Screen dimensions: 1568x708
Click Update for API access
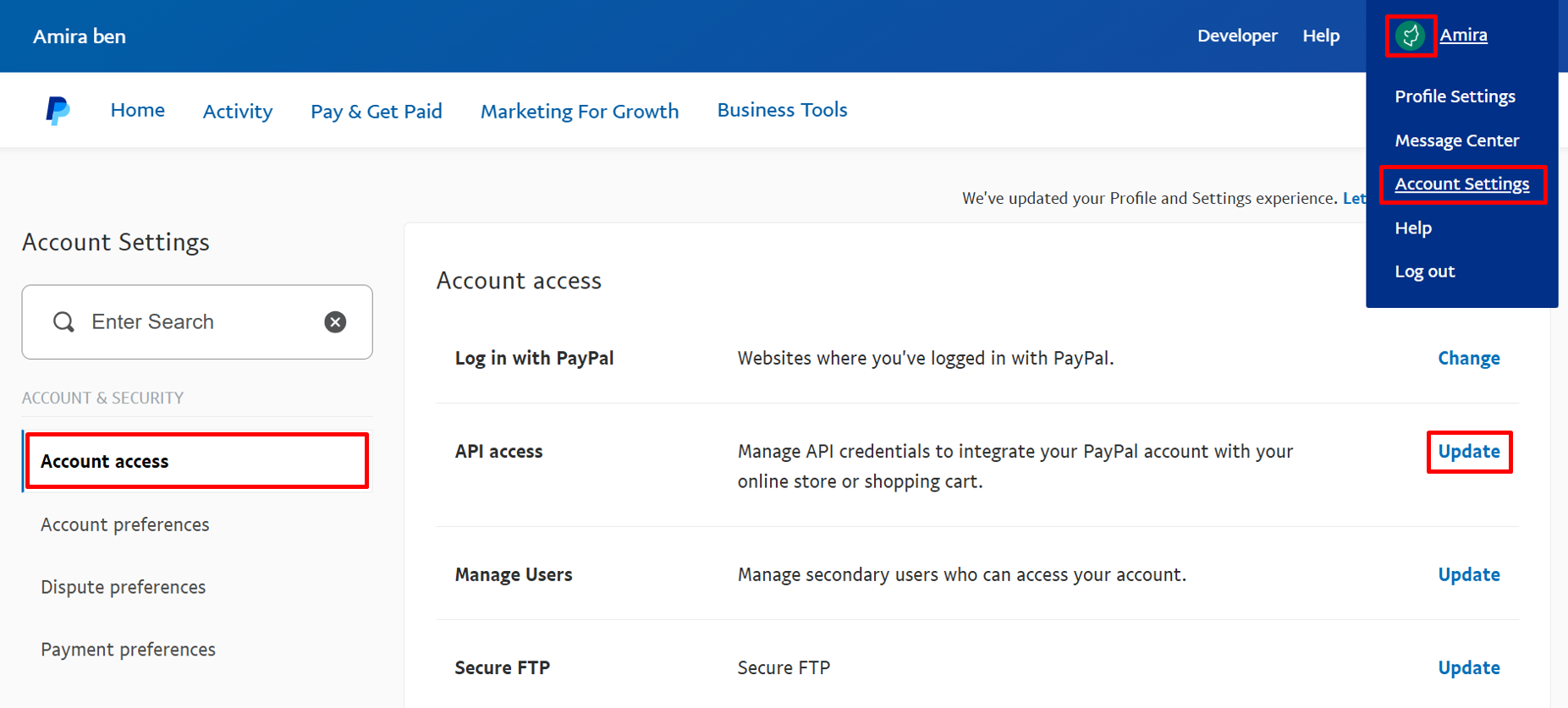point(1469,452)
